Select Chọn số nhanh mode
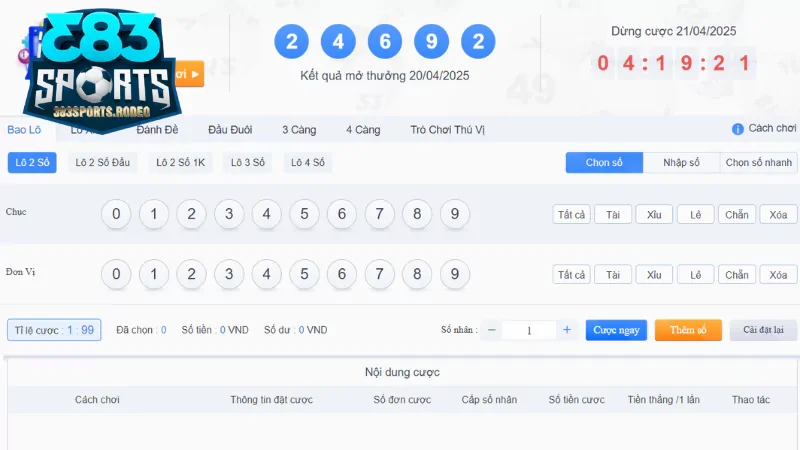This screenshot has width=800, height=450. point(759,162)
